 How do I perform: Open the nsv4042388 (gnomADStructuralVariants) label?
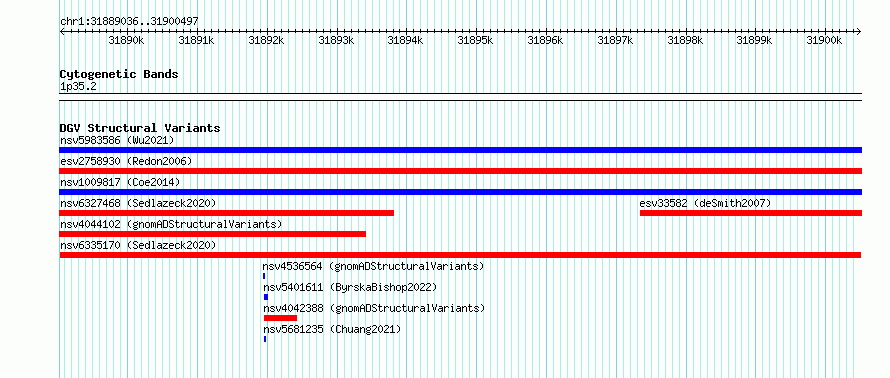(375, 308)
